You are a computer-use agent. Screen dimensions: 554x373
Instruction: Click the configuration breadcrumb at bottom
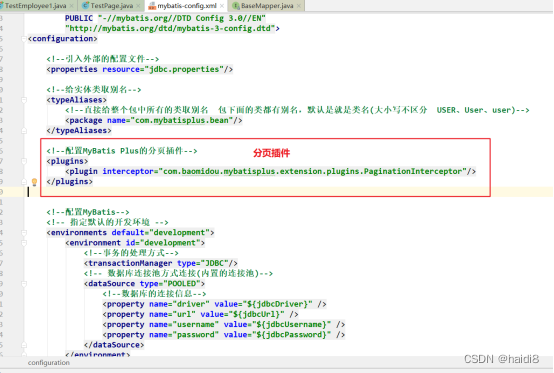(49, 363)
